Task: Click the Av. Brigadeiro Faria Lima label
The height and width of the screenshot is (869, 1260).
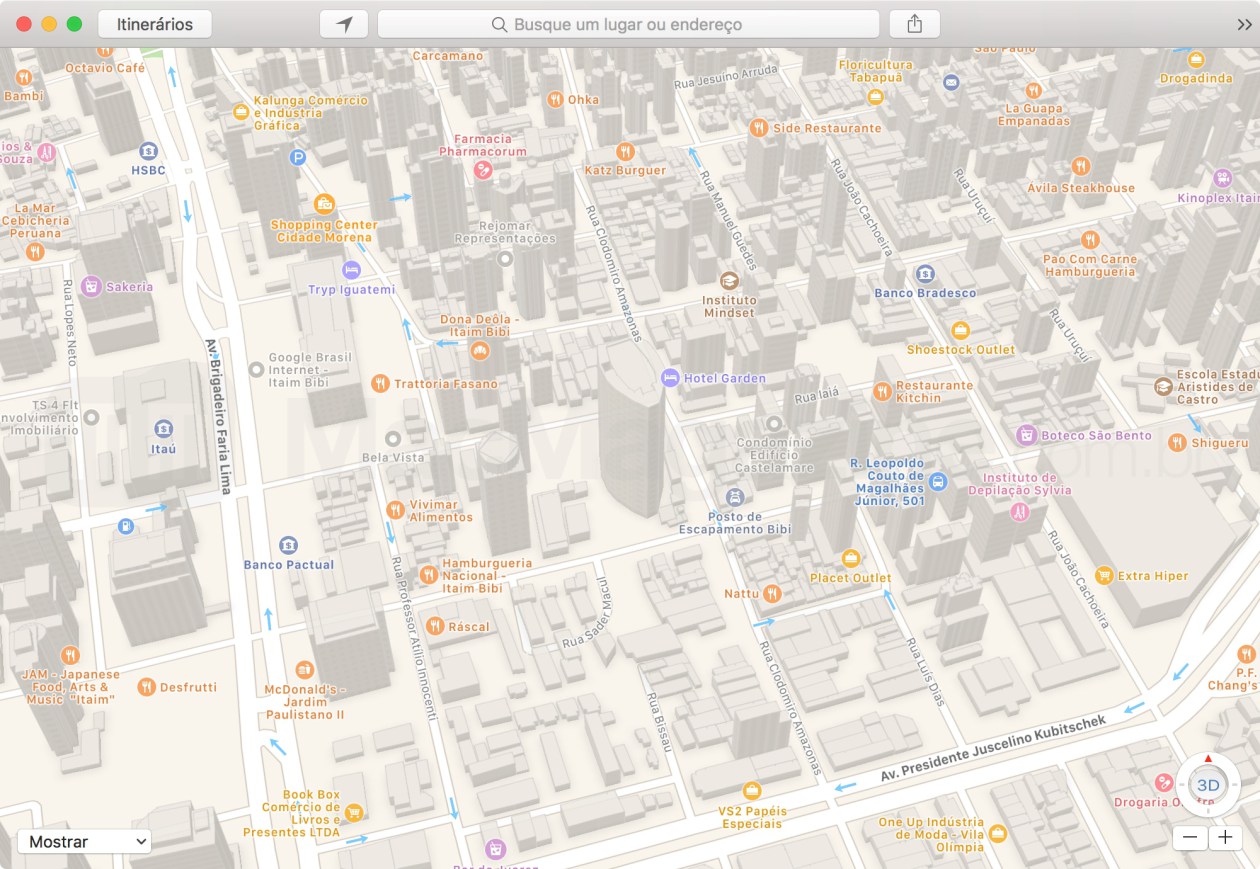Action: click(x=218, y=416)
